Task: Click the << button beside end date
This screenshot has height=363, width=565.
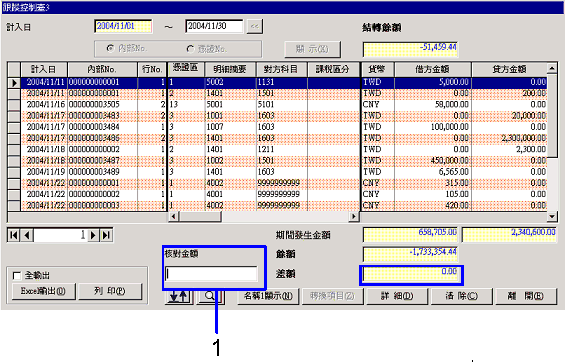Action: click(x=254, y=26)
